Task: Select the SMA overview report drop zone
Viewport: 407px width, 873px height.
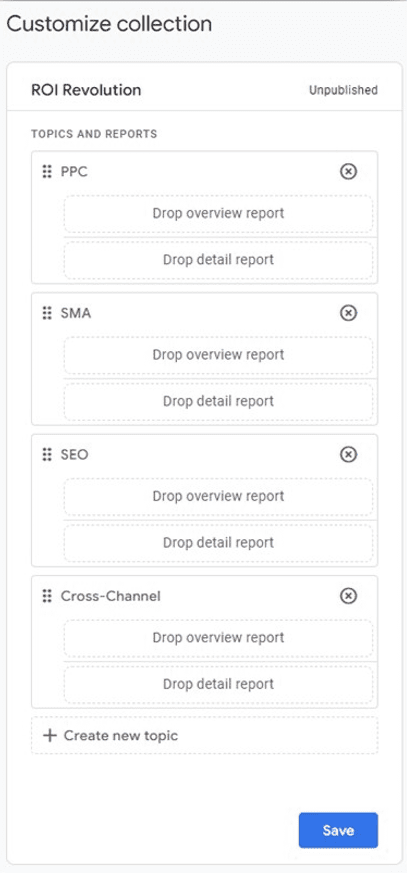Action: point(218,355)
